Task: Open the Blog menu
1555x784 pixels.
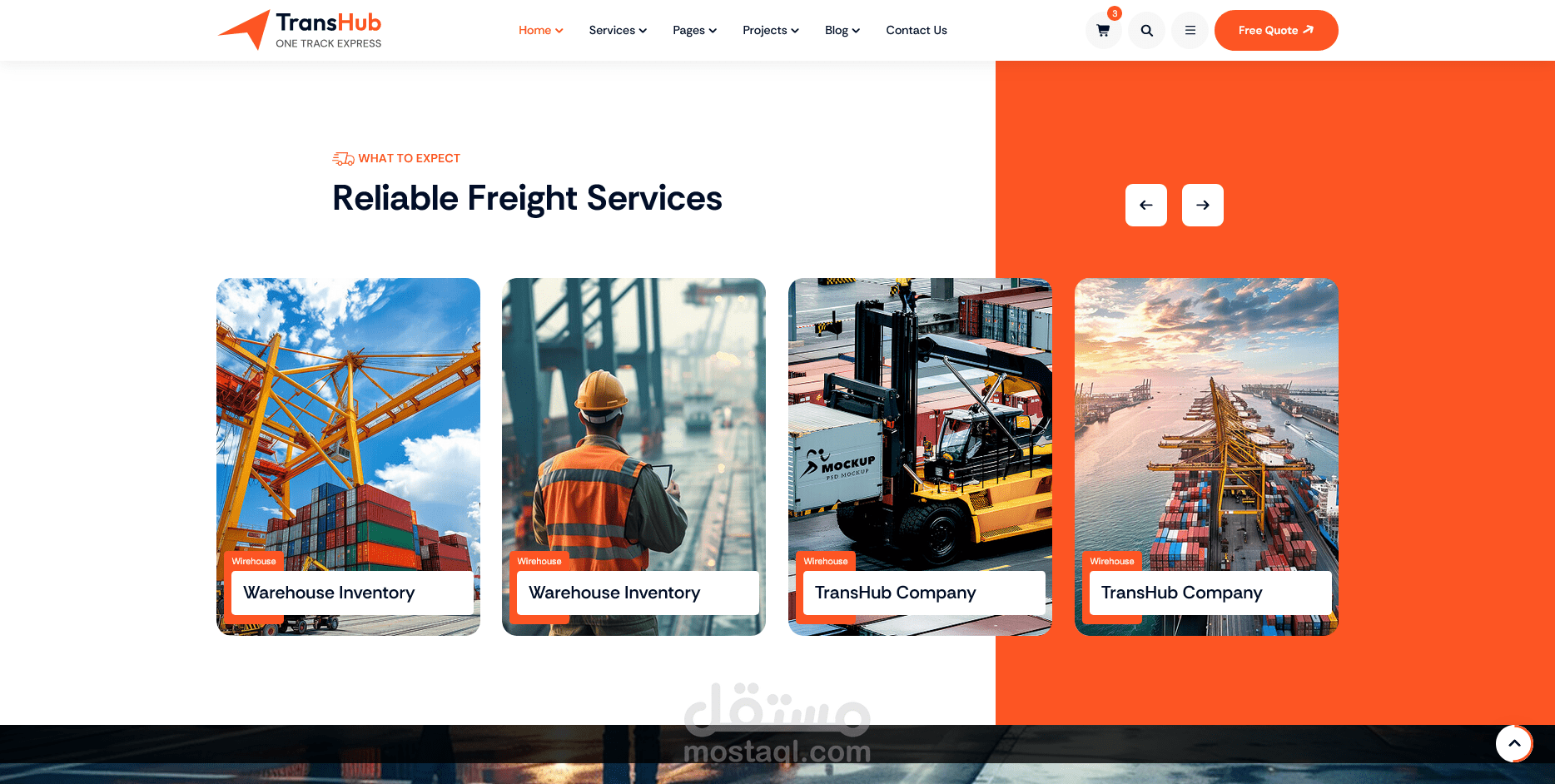Action: (x=842, y=30)
